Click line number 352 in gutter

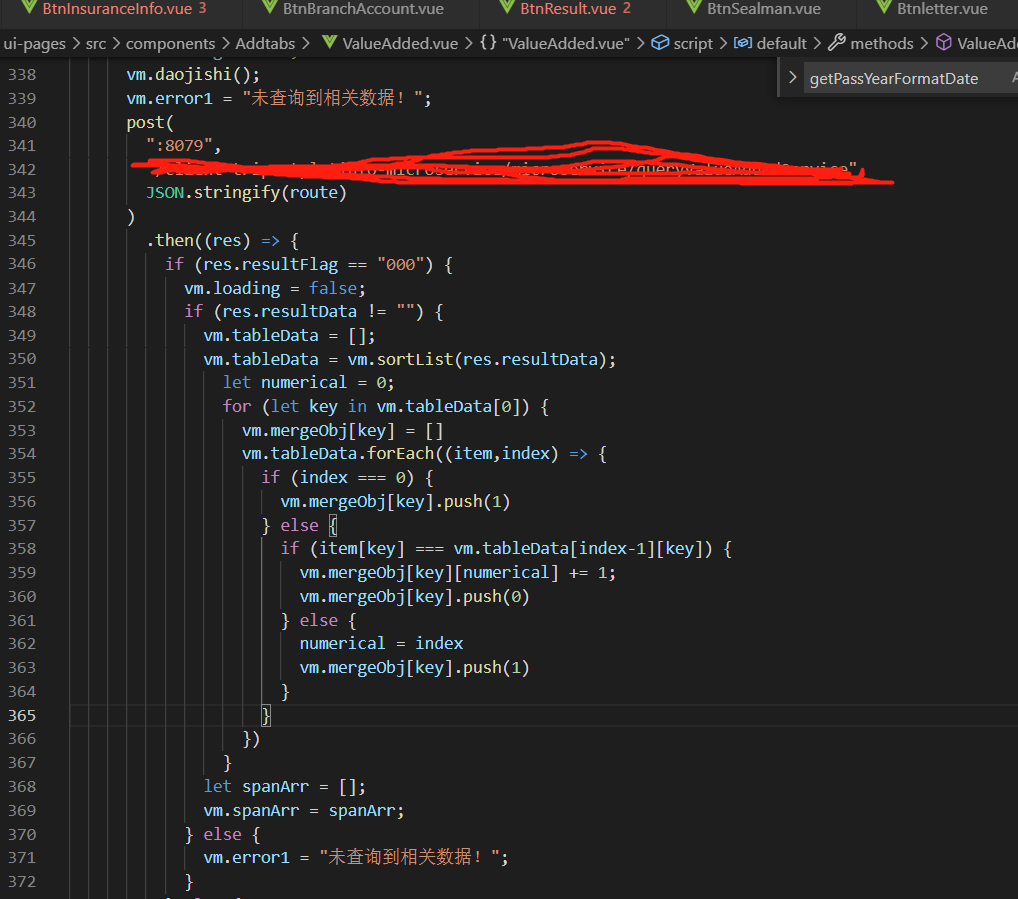pos(22,406)
